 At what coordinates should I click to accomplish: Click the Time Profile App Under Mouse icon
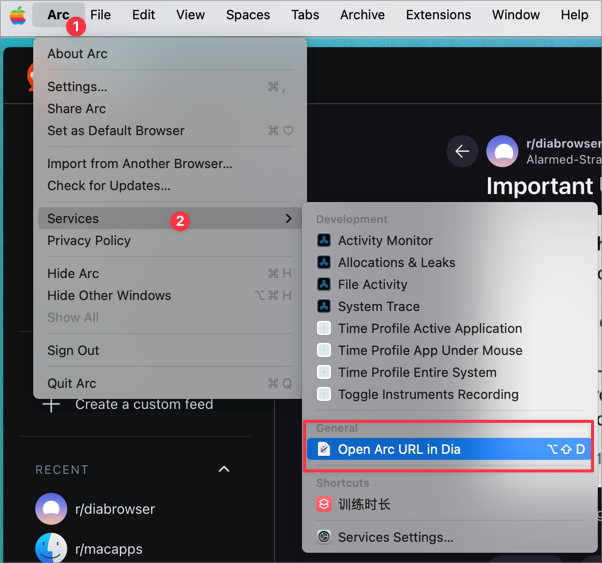pyautogui.click(x=324, y=350)
